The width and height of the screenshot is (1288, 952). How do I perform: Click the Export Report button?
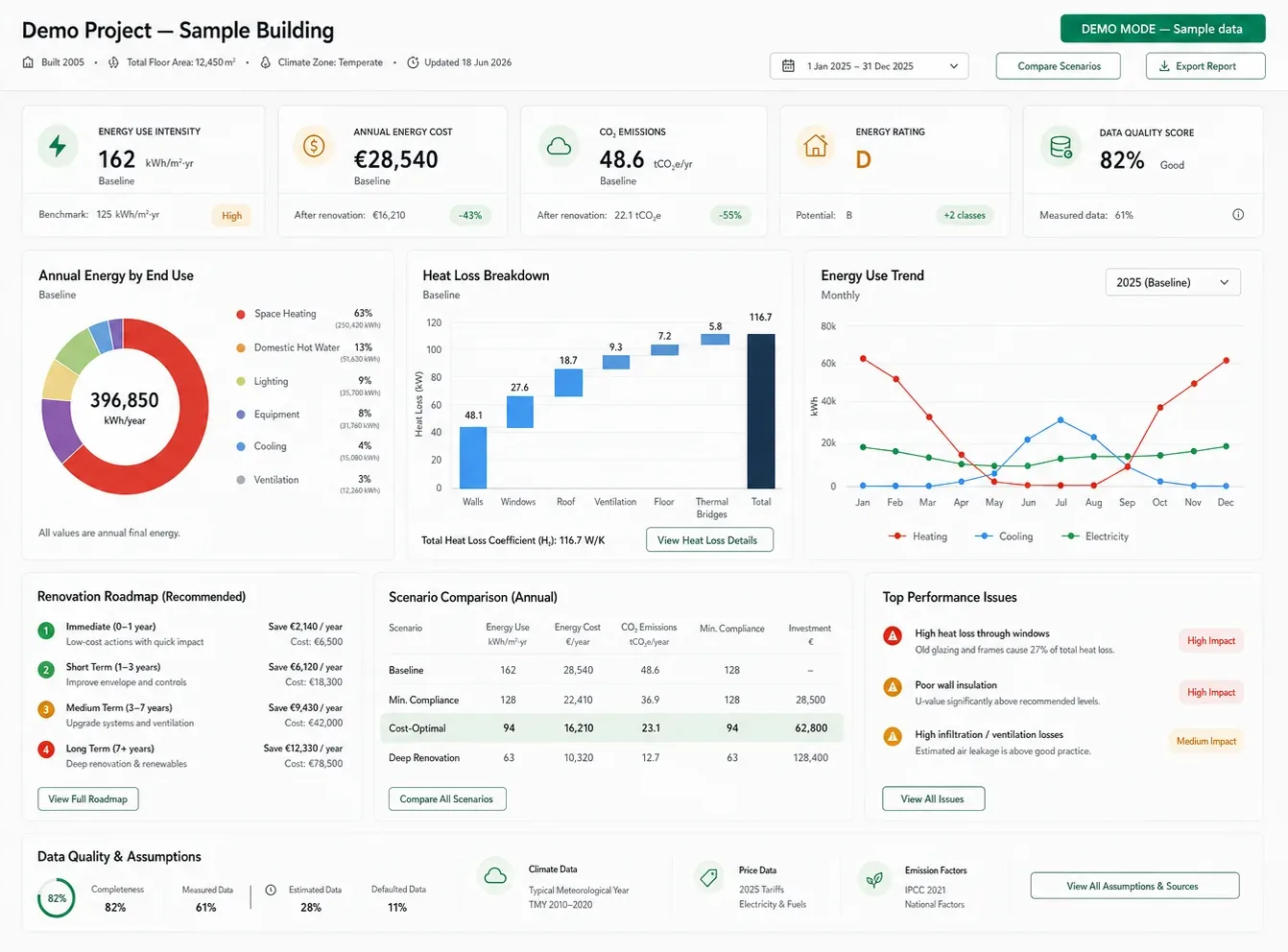(x=1205, y=66)
